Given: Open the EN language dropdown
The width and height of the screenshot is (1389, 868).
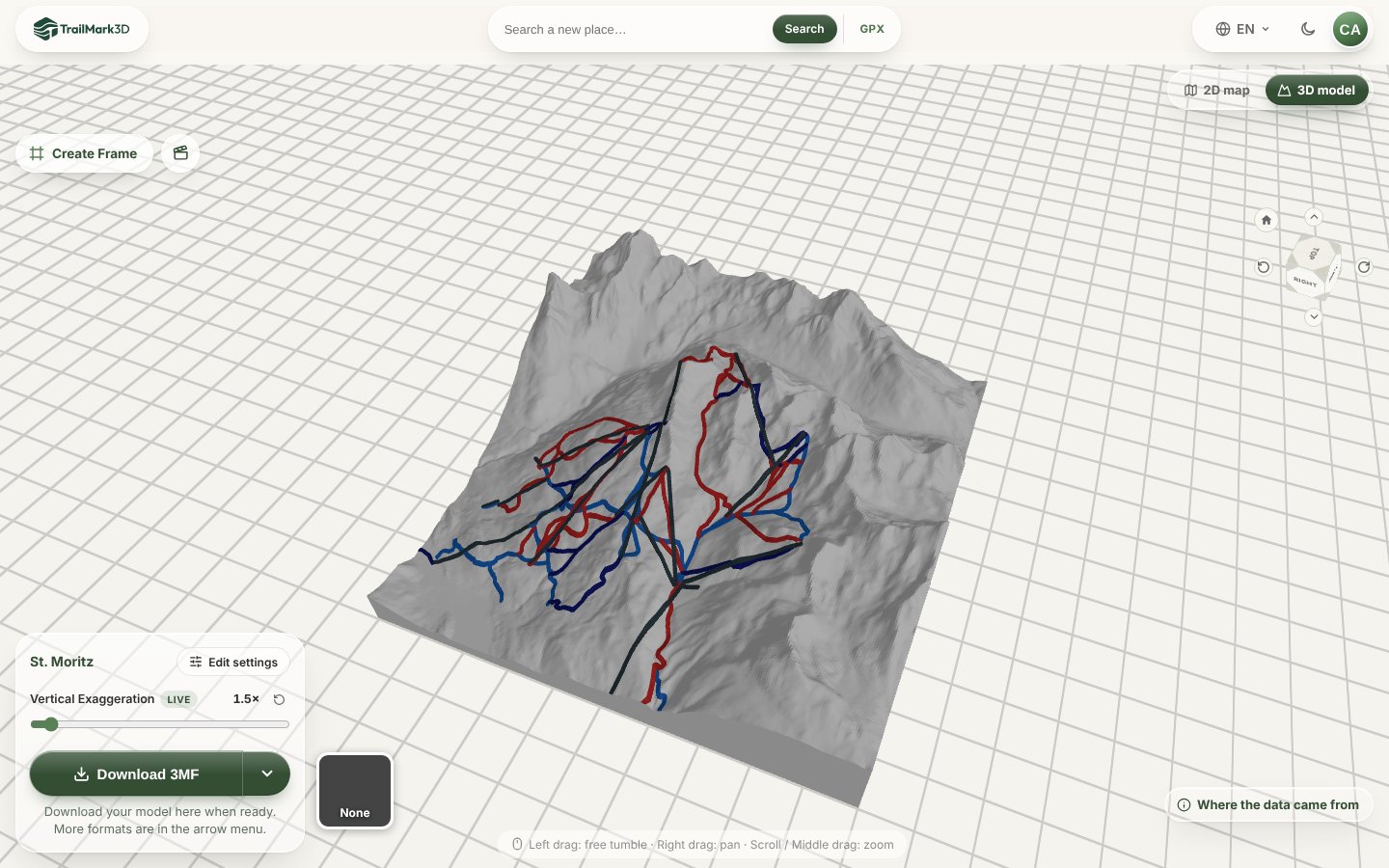Looking at the screenshot, I should (1242, 29).
